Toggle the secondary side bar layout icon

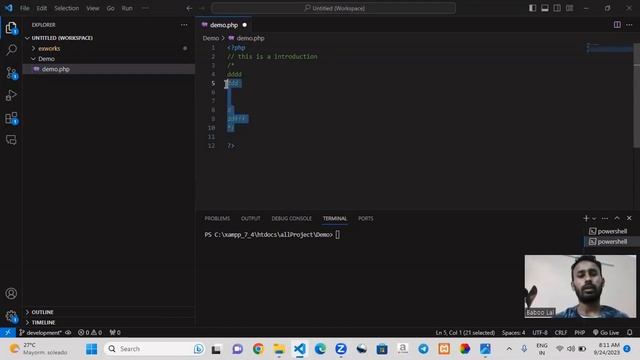[x=557, y=8]
